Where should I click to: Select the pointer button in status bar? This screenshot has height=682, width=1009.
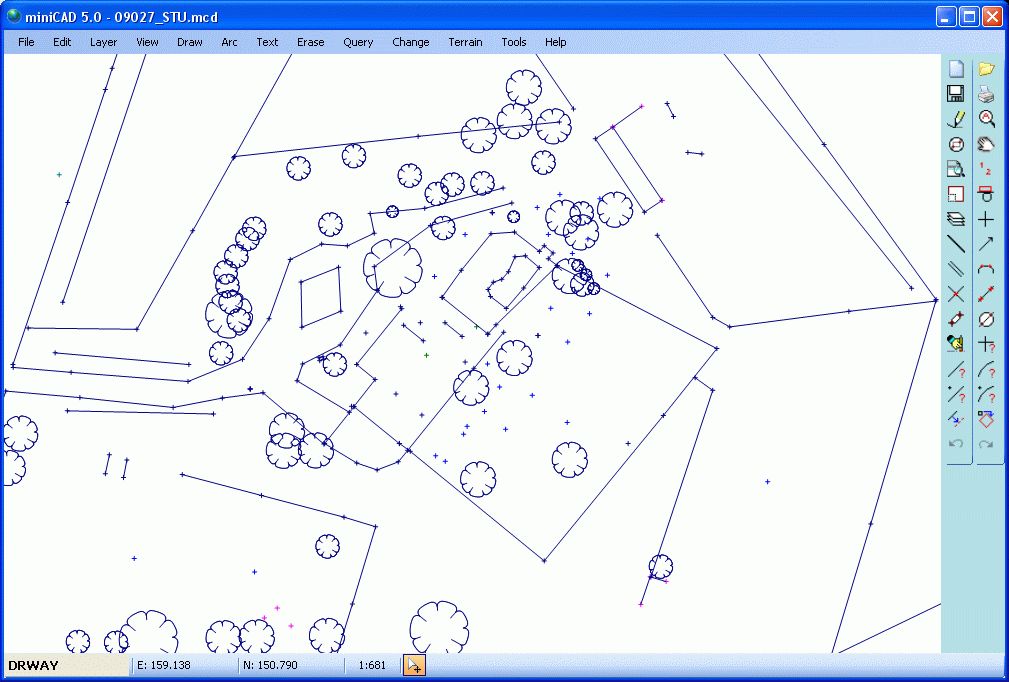[x=413, y=664]
